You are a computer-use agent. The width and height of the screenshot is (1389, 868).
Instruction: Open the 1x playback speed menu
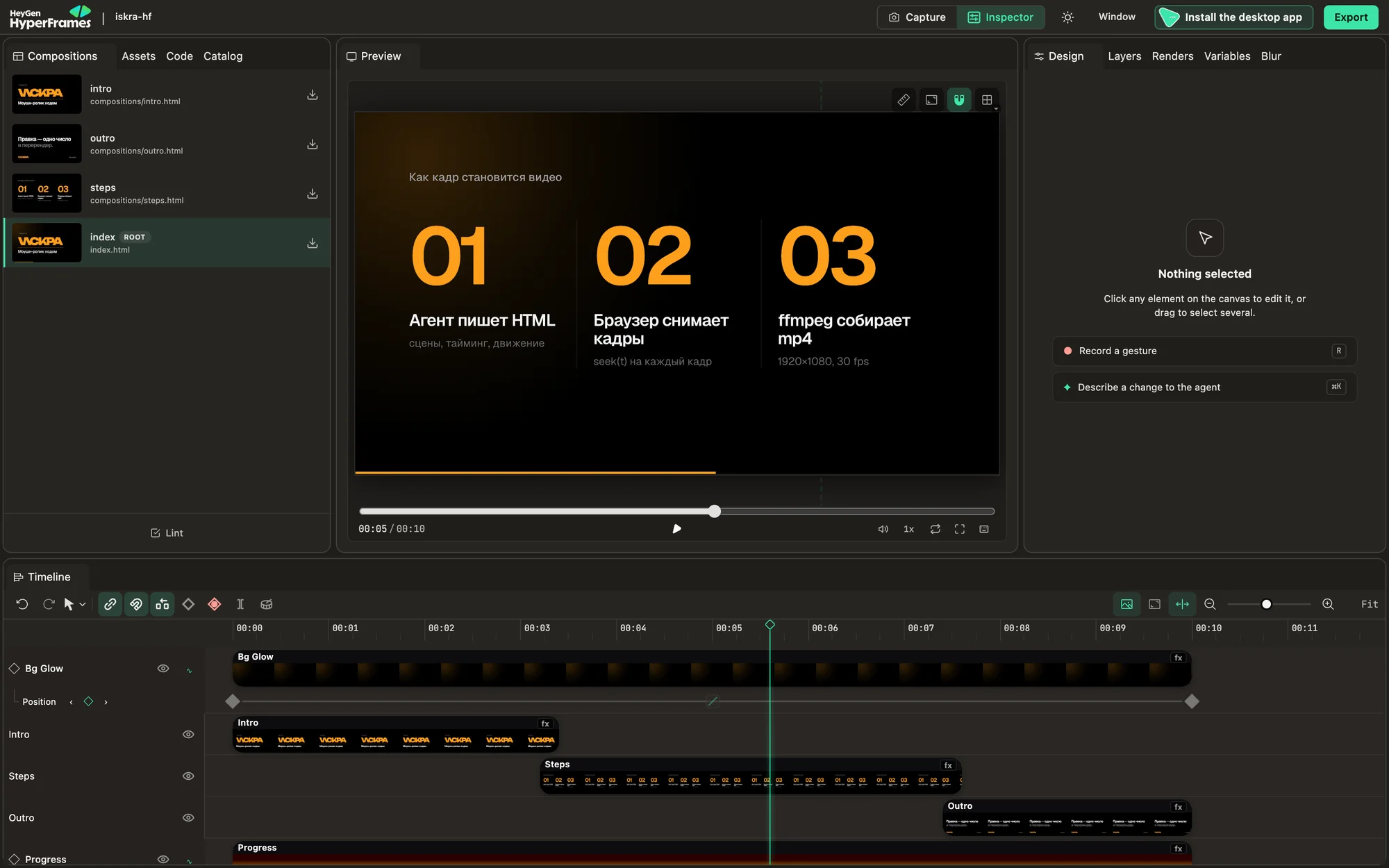tap(908, 529)
